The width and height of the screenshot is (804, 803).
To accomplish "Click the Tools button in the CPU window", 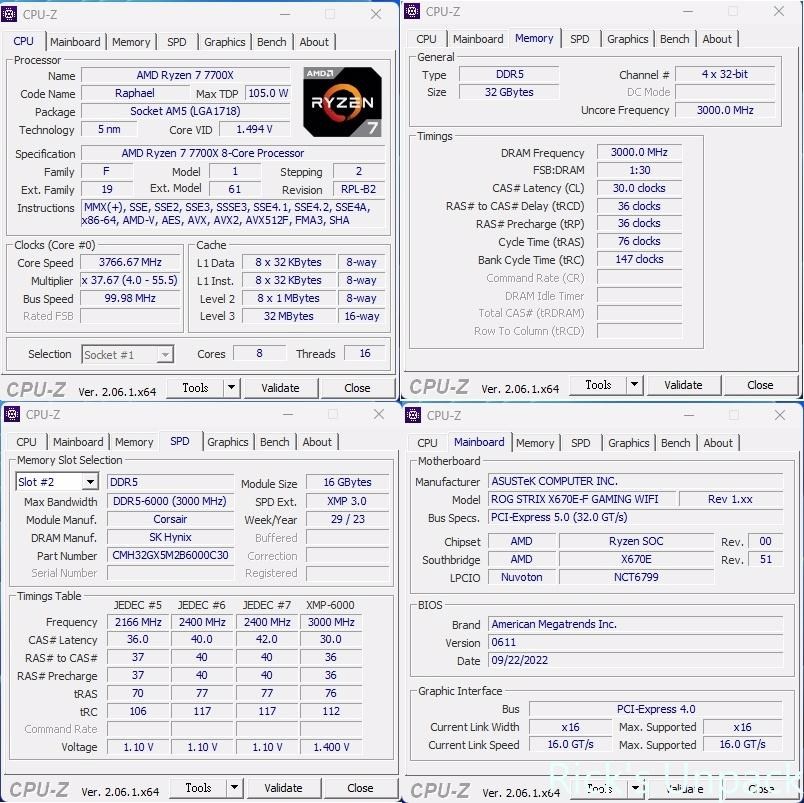I will pos(195,388).
